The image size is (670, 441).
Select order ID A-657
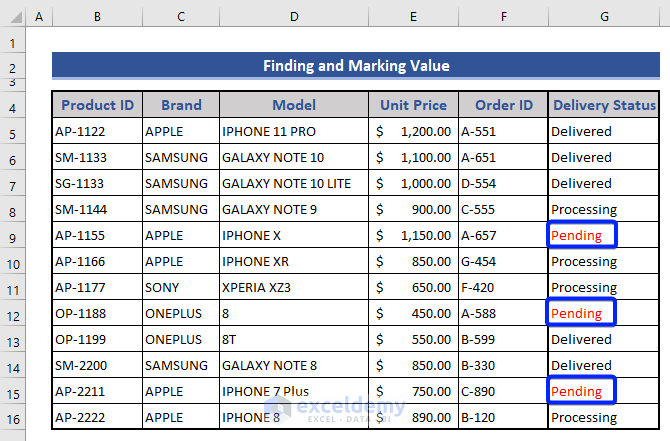click(504, 235)
